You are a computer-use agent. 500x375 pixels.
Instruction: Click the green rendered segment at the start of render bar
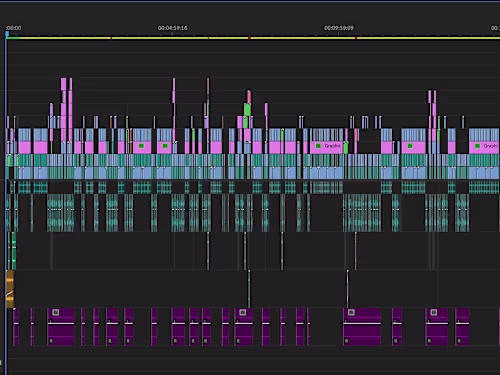coord(13,38)
